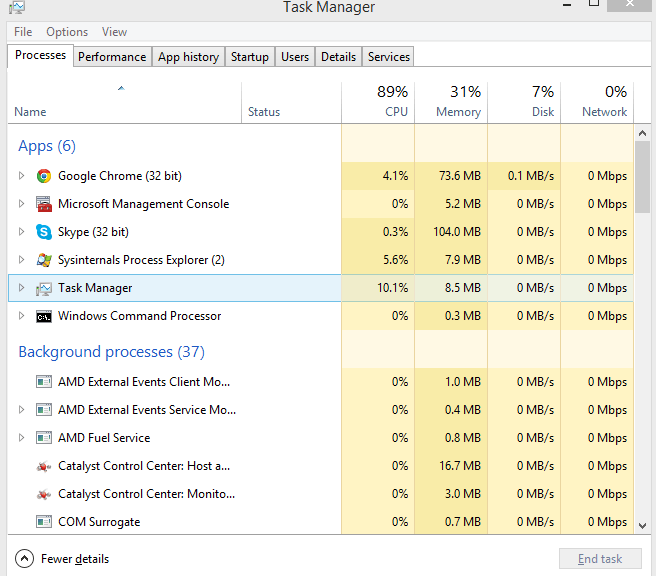Switch to the Details tab
This screenshot has width=656, height=576.
[x=338, y=56]
